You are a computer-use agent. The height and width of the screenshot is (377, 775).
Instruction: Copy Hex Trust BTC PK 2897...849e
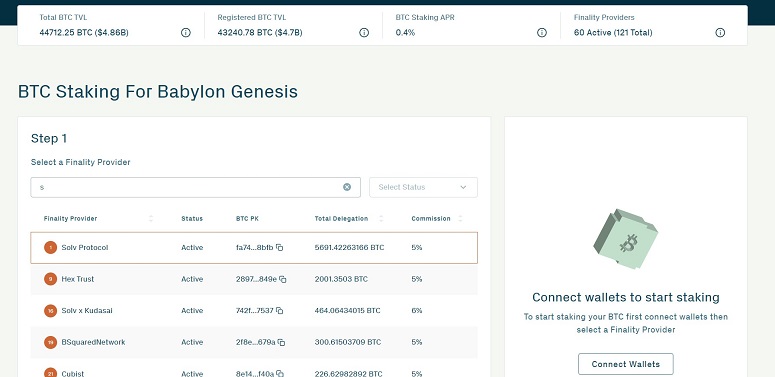click(283, 279)
